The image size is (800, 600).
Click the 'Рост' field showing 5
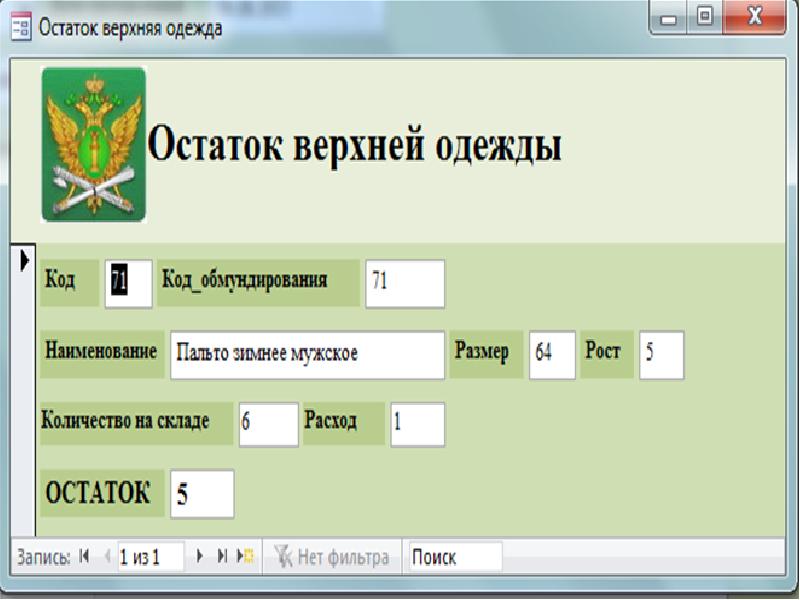tap(661, 355)
